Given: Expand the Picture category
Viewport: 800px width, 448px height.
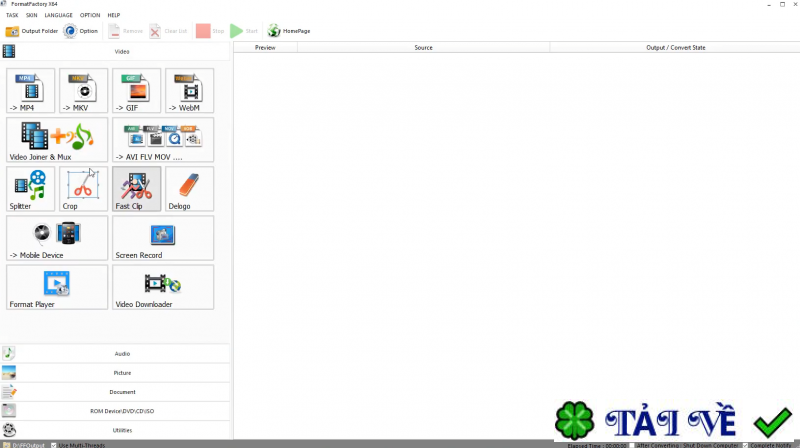Looking at the screenshot, I should [115, 373].
